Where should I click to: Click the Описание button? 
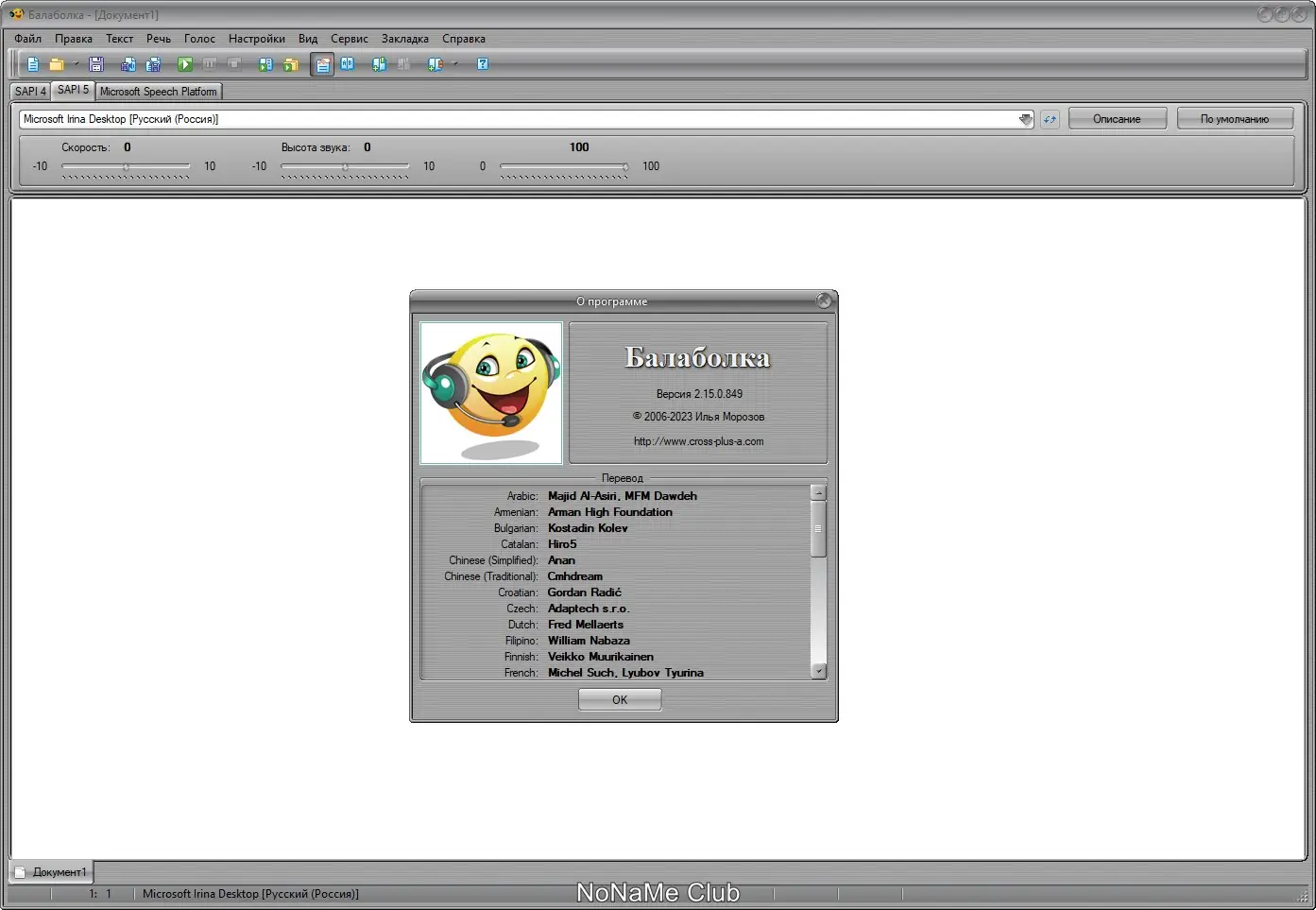tap(1117, 119)
